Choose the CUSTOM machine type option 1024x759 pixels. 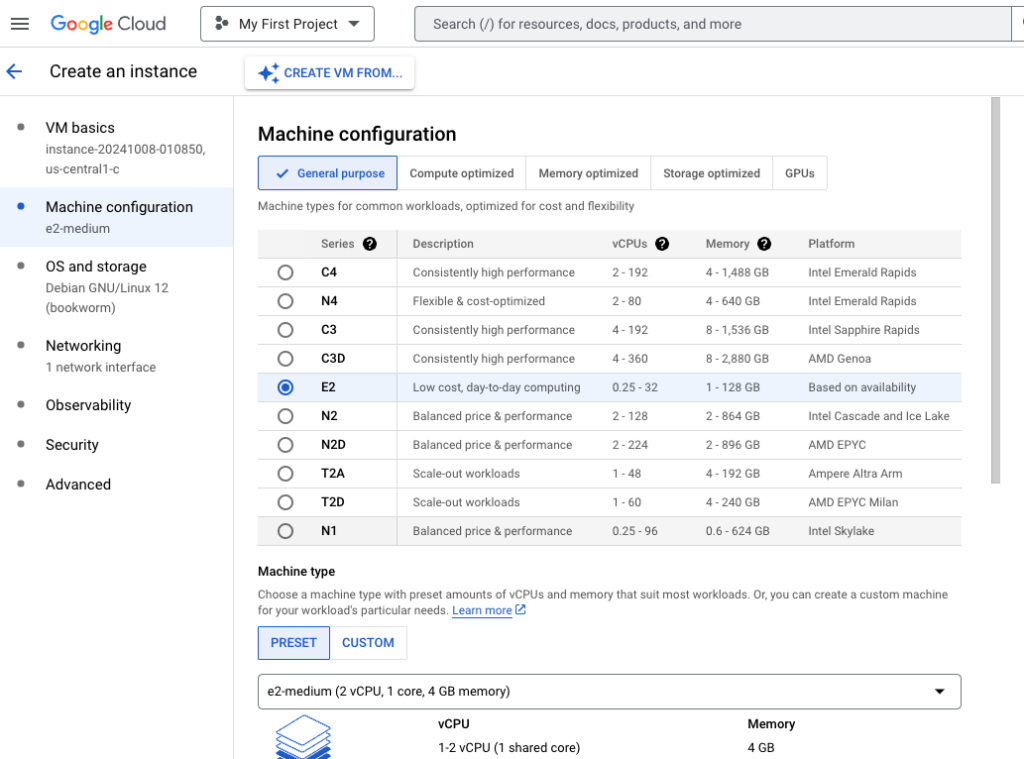click(368, 643)
